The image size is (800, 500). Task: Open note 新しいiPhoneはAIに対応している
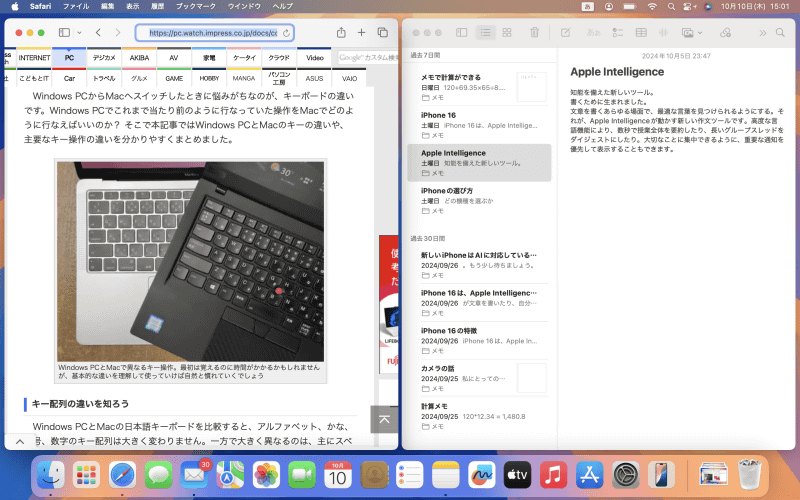[479, 265]
